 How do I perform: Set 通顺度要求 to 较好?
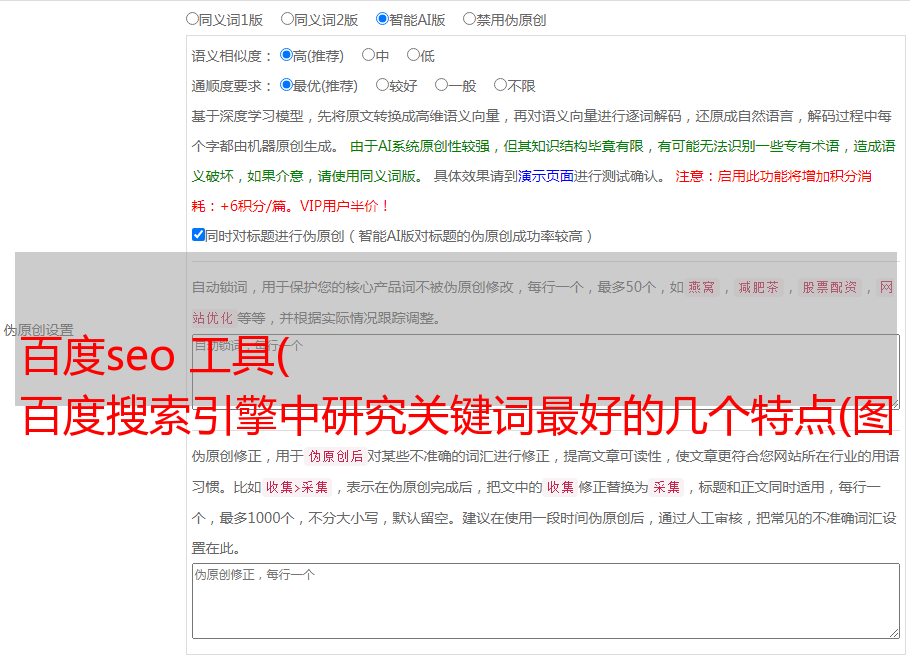coord(382,85)
